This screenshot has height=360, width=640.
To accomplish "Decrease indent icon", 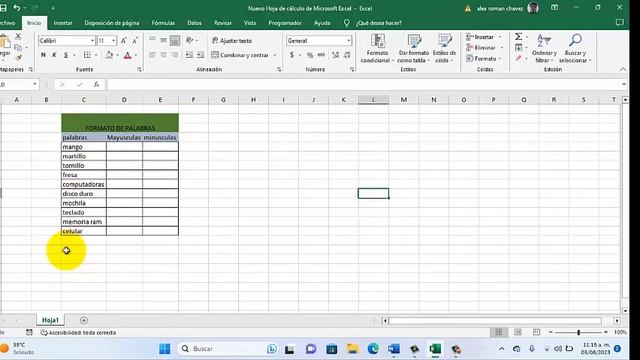I will pos(189,55).
